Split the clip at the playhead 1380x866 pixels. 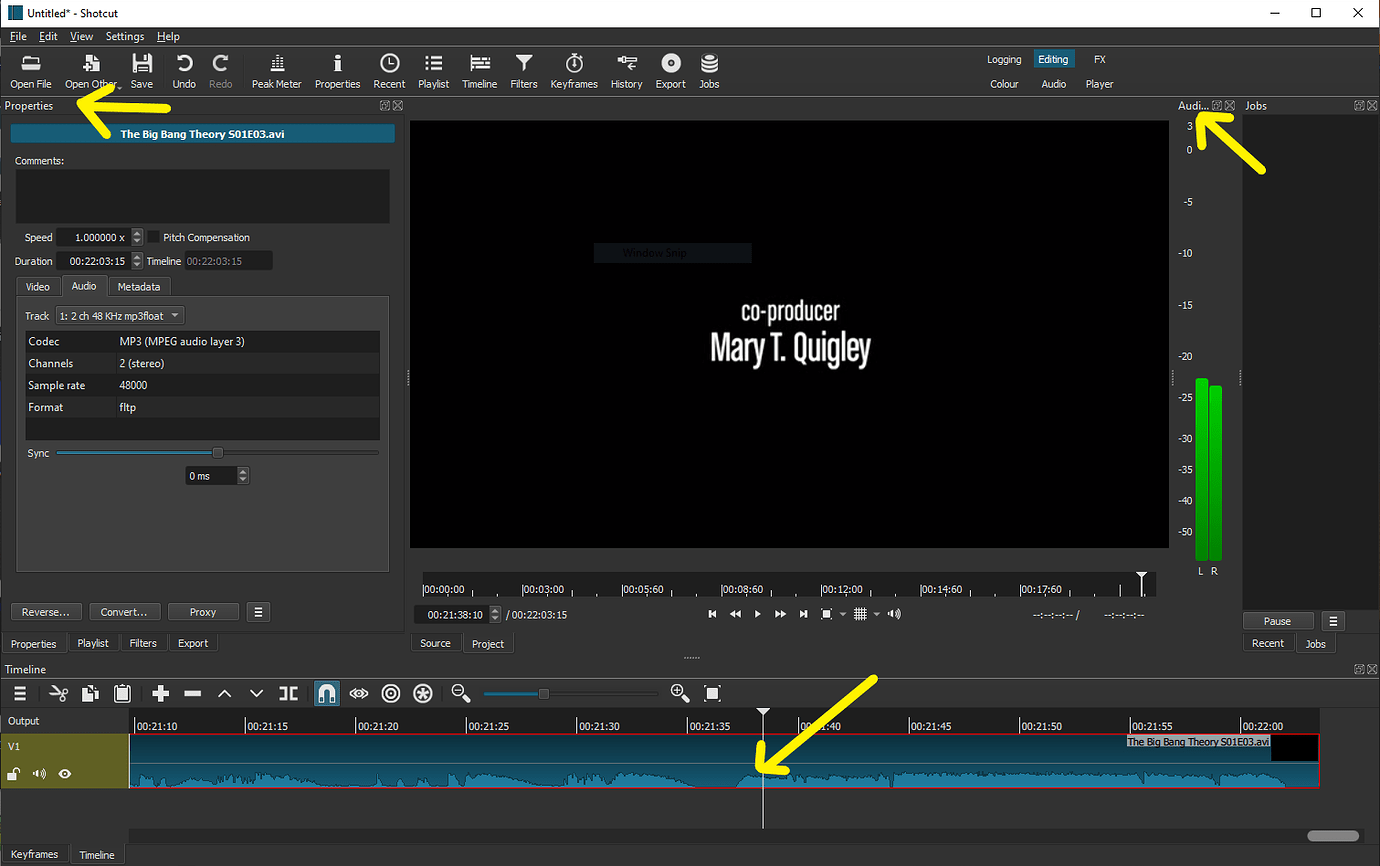pos(289,693)
